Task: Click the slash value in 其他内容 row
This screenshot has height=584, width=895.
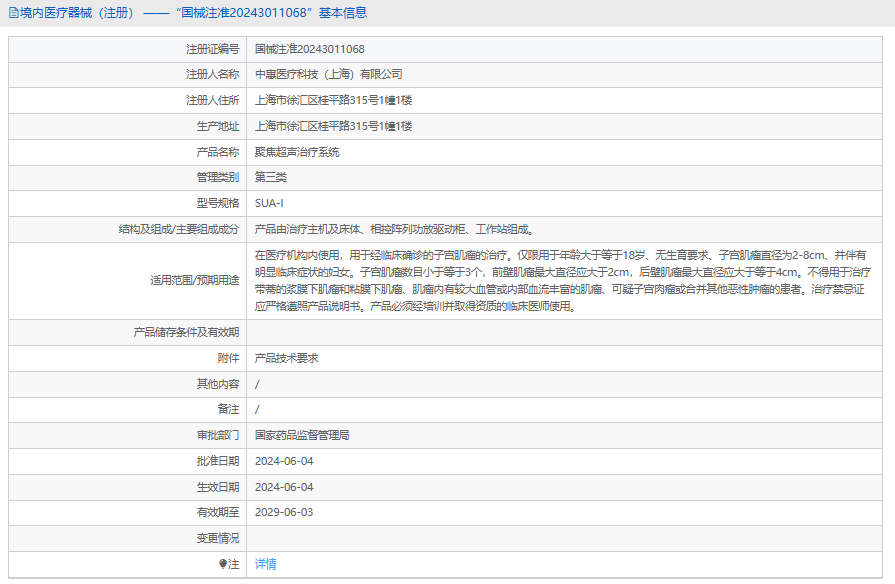Action: 257,384
